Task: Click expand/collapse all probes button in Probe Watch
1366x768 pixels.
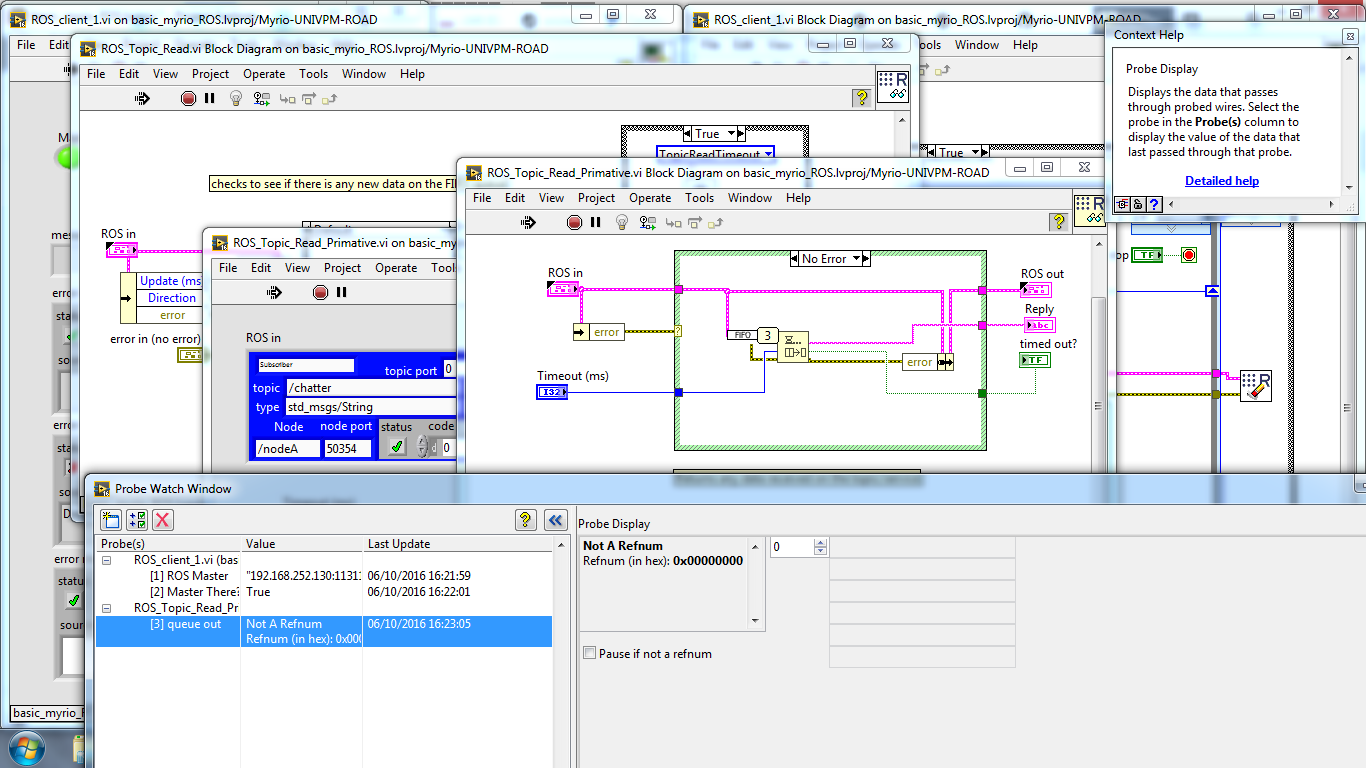Action: click(x=137, y=519)
